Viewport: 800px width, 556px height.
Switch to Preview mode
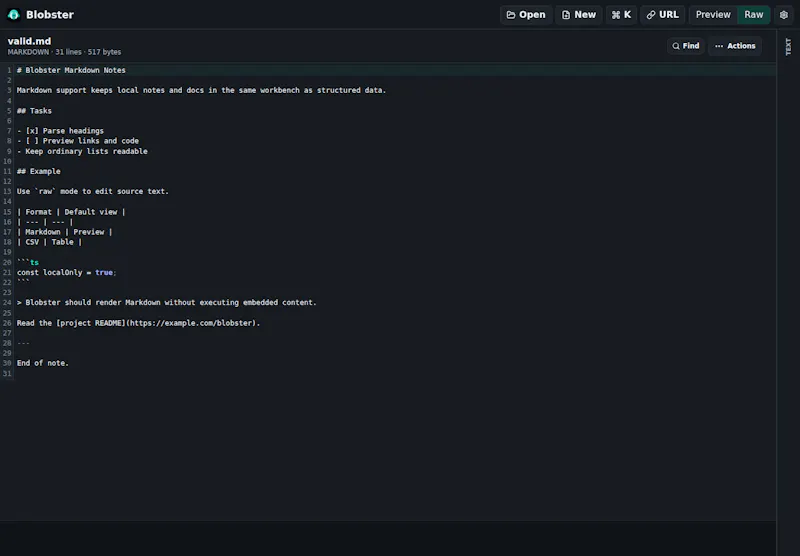713,15
